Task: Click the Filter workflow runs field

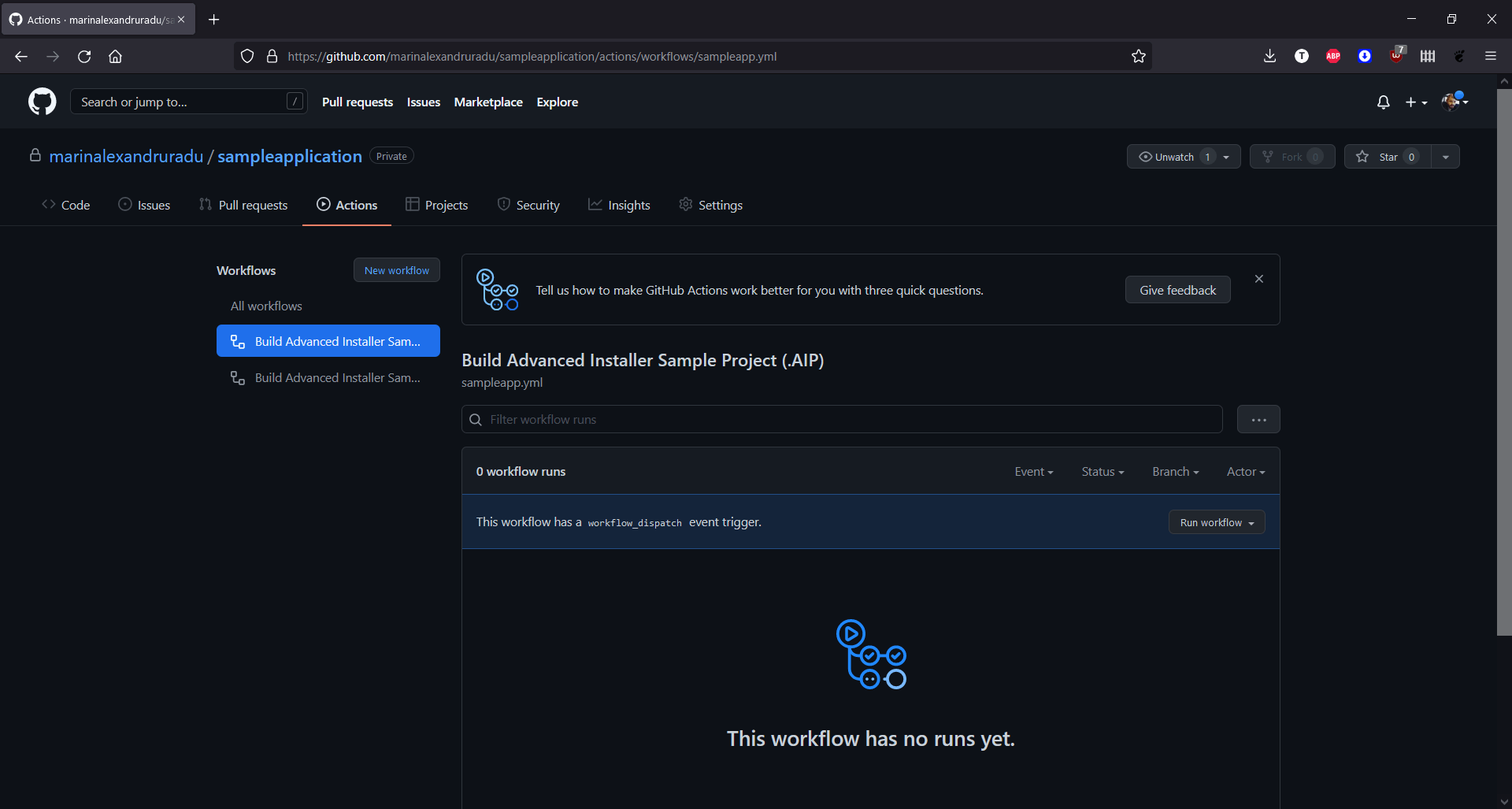Action: tap(841, 419)
